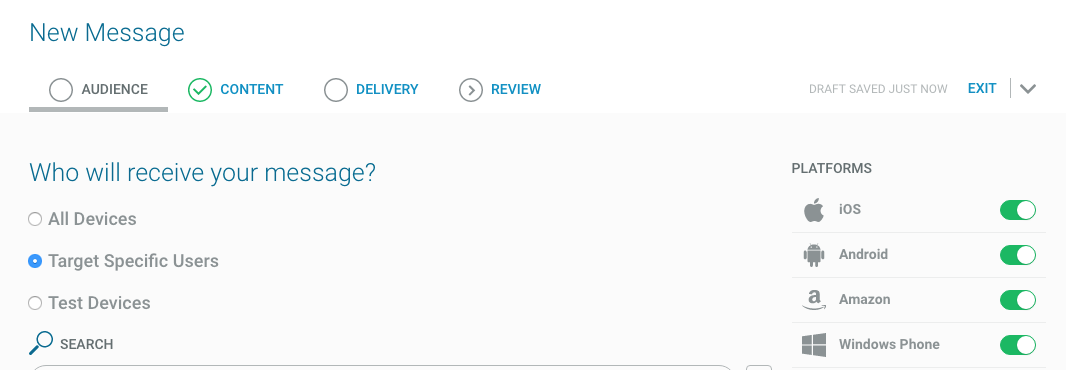Click the magnifying glass search icon
The image size is (1066, 370).
pos(41,343)
